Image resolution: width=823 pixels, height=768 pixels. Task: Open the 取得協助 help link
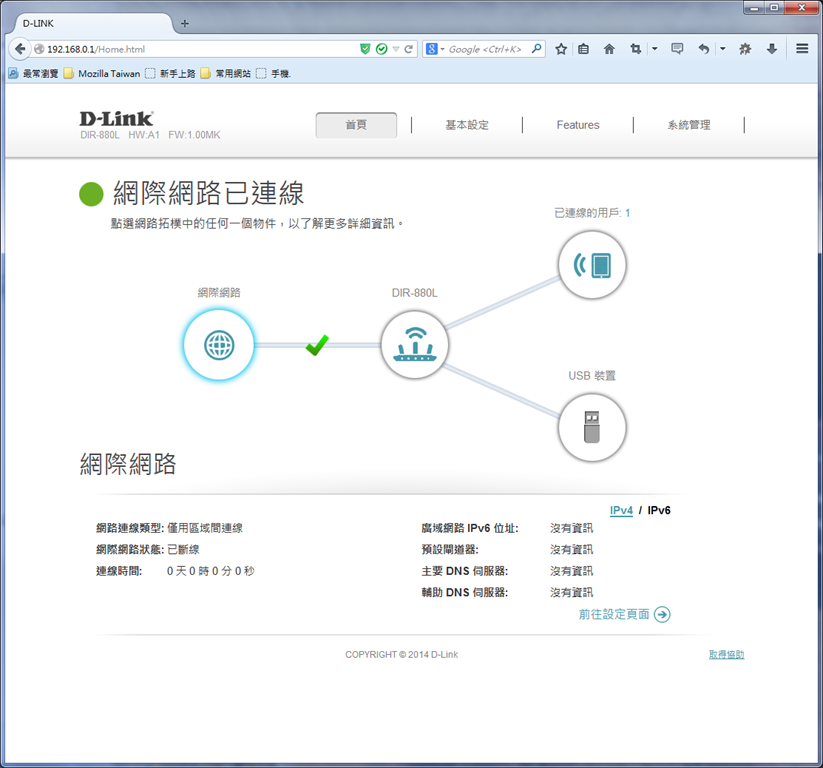[x=726, y=655]
